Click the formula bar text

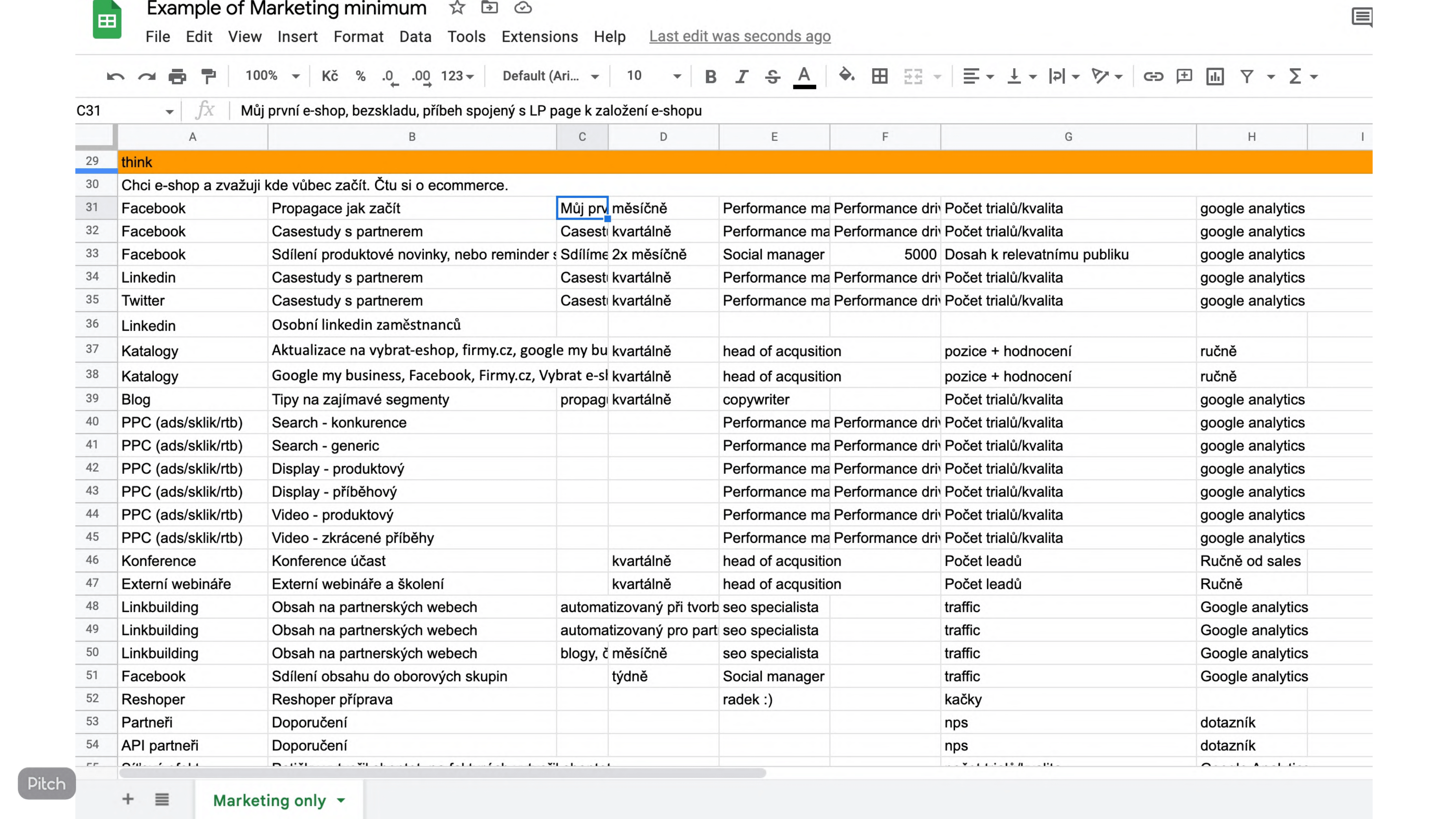(471, 111)
